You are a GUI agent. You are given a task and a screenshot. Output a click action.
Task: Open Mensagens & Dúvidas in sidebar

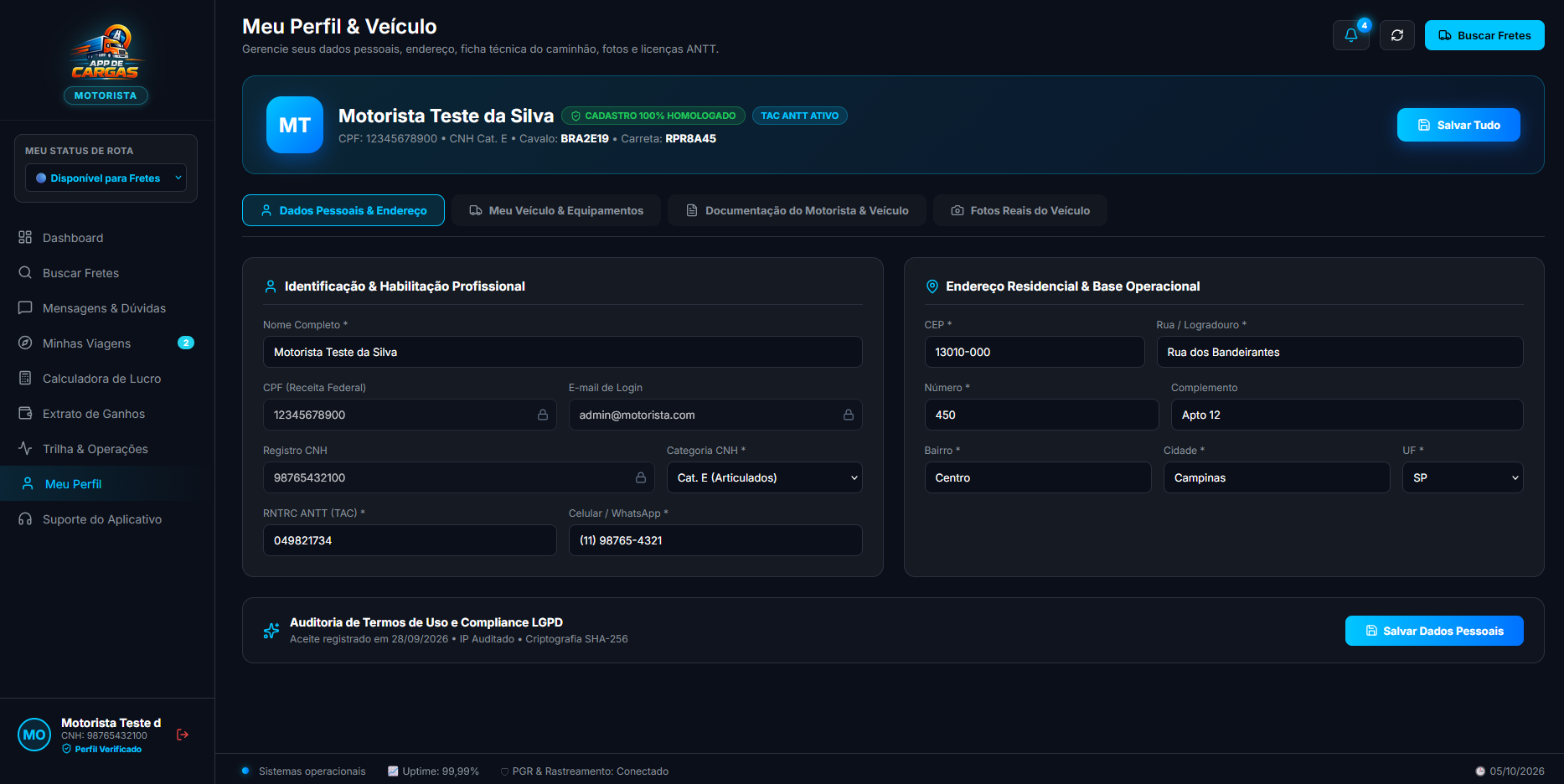(x=106, y=307)
